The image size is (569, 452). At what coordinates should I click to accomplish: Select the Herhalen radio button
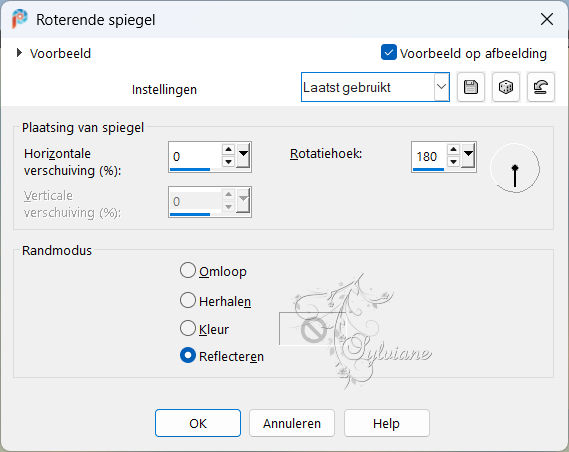188,300
